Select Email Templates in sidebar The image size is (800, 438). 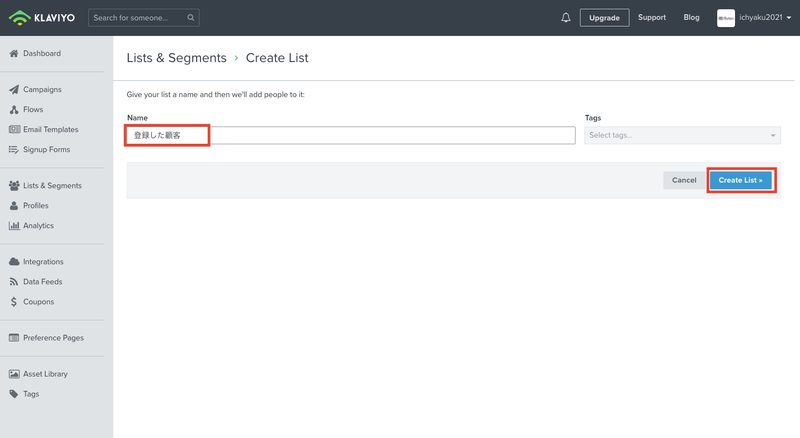pyautogui.click(x=51, y=129)
